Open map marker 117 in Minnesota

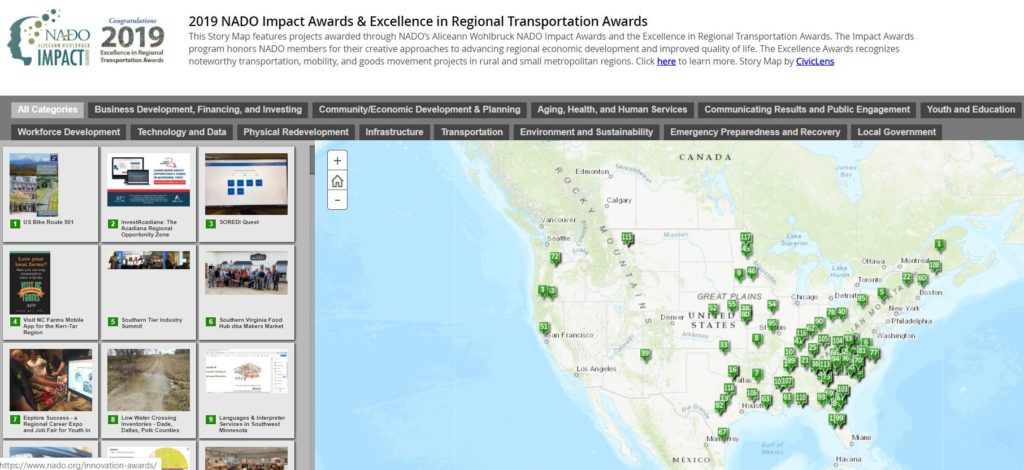(x=746, y=238)
